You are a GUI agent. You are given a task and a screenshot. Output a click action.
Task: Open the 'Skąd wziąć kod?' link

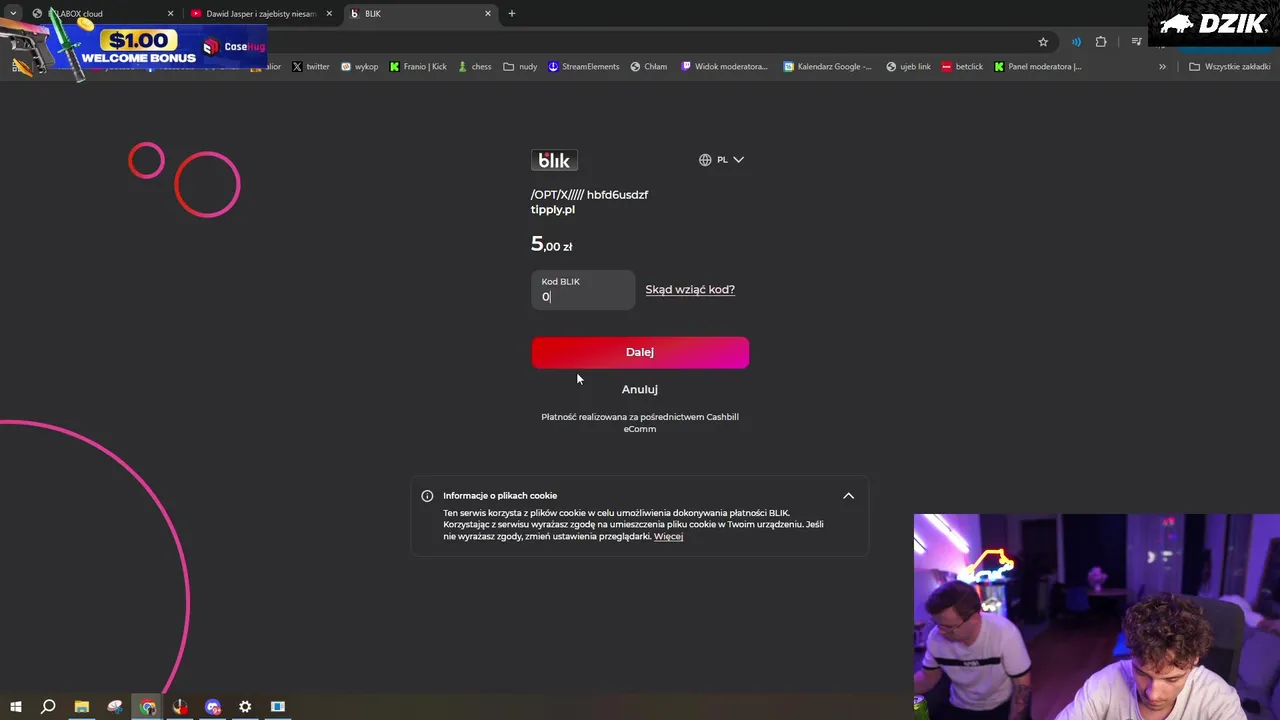[x=690, y=290]
